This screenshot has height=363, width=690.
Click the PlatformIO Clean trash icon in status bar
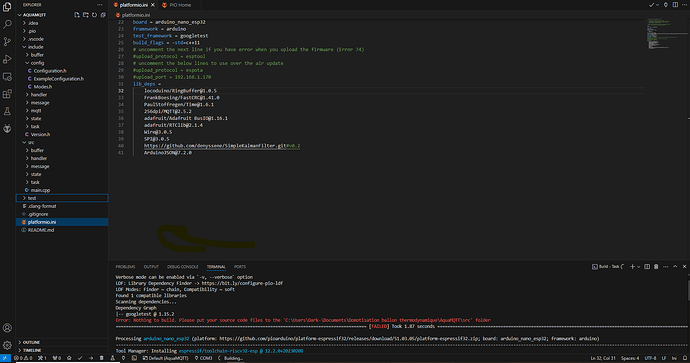(102, 358)
